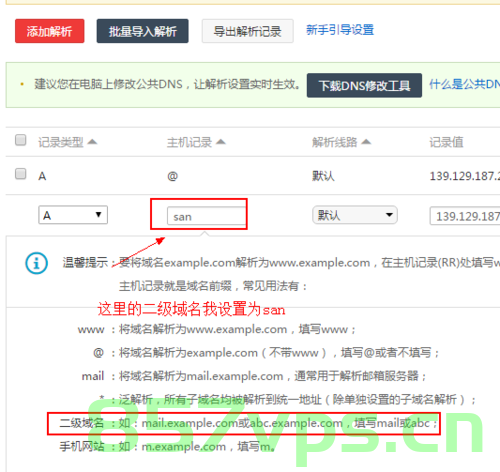Screen dimensions: 500x472
Task: Toggle the select-all checkbox in table header
Action: pyautogui.click(x=21, y=140)
